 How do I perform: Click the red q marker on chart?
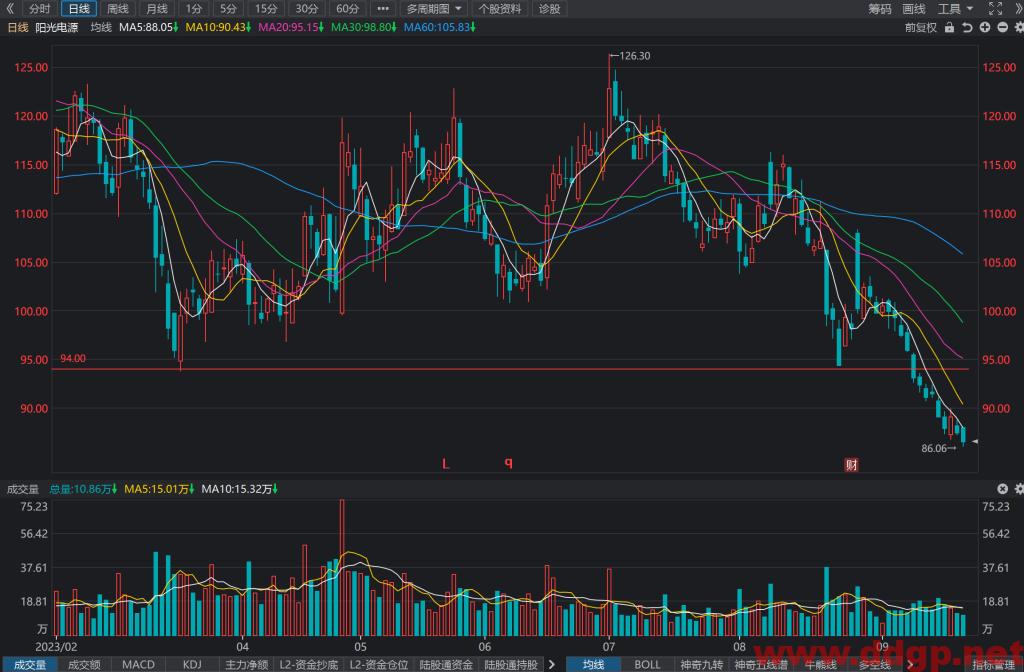(x=509, y=463)
